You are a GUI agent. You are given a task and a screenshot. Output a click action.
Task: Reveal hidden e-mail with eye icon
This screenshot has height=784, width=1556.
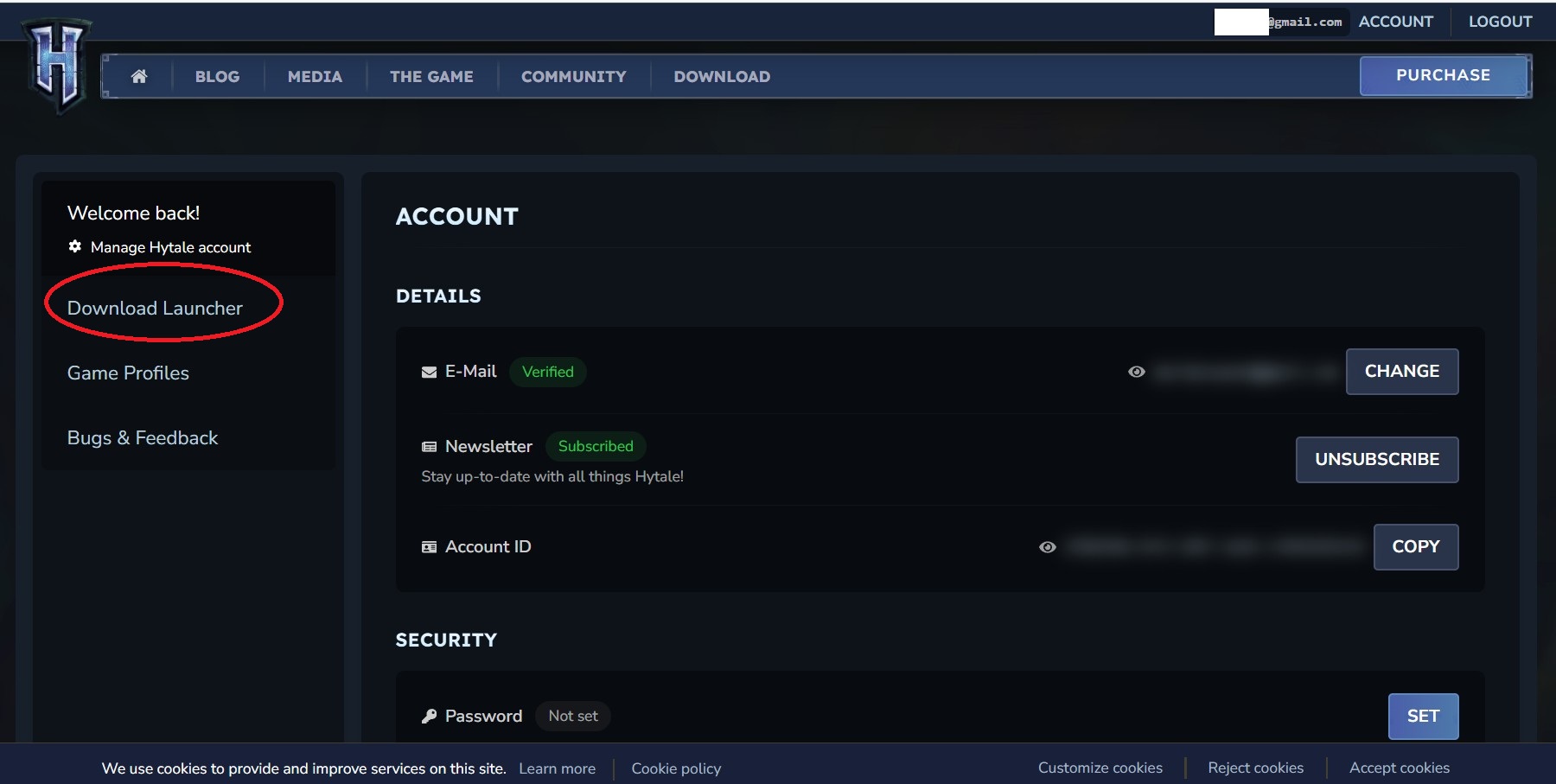click(x=1137, y=372)
